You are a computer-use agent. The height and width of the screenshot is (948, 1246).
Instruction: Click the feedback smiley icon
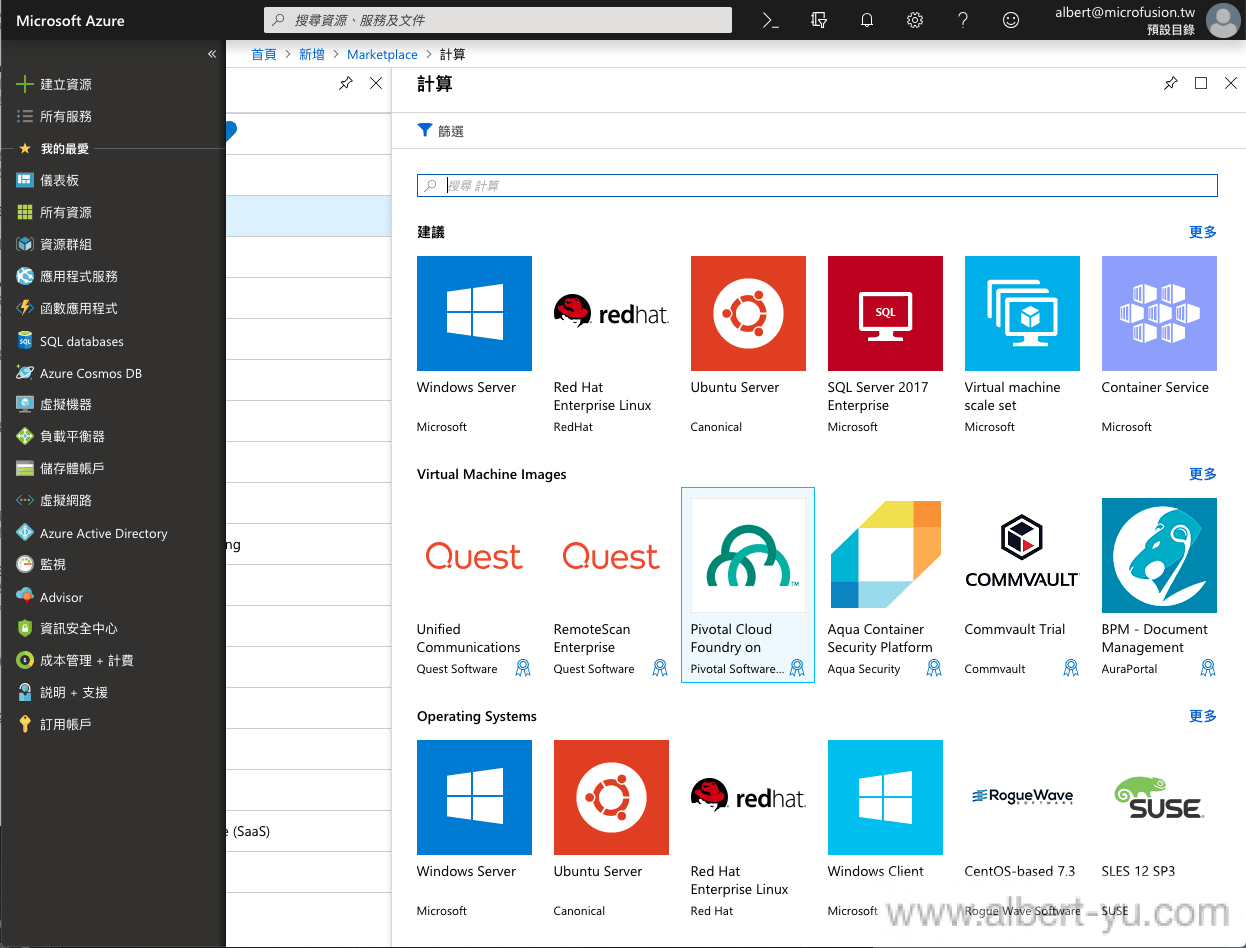tap(1011, 20)
